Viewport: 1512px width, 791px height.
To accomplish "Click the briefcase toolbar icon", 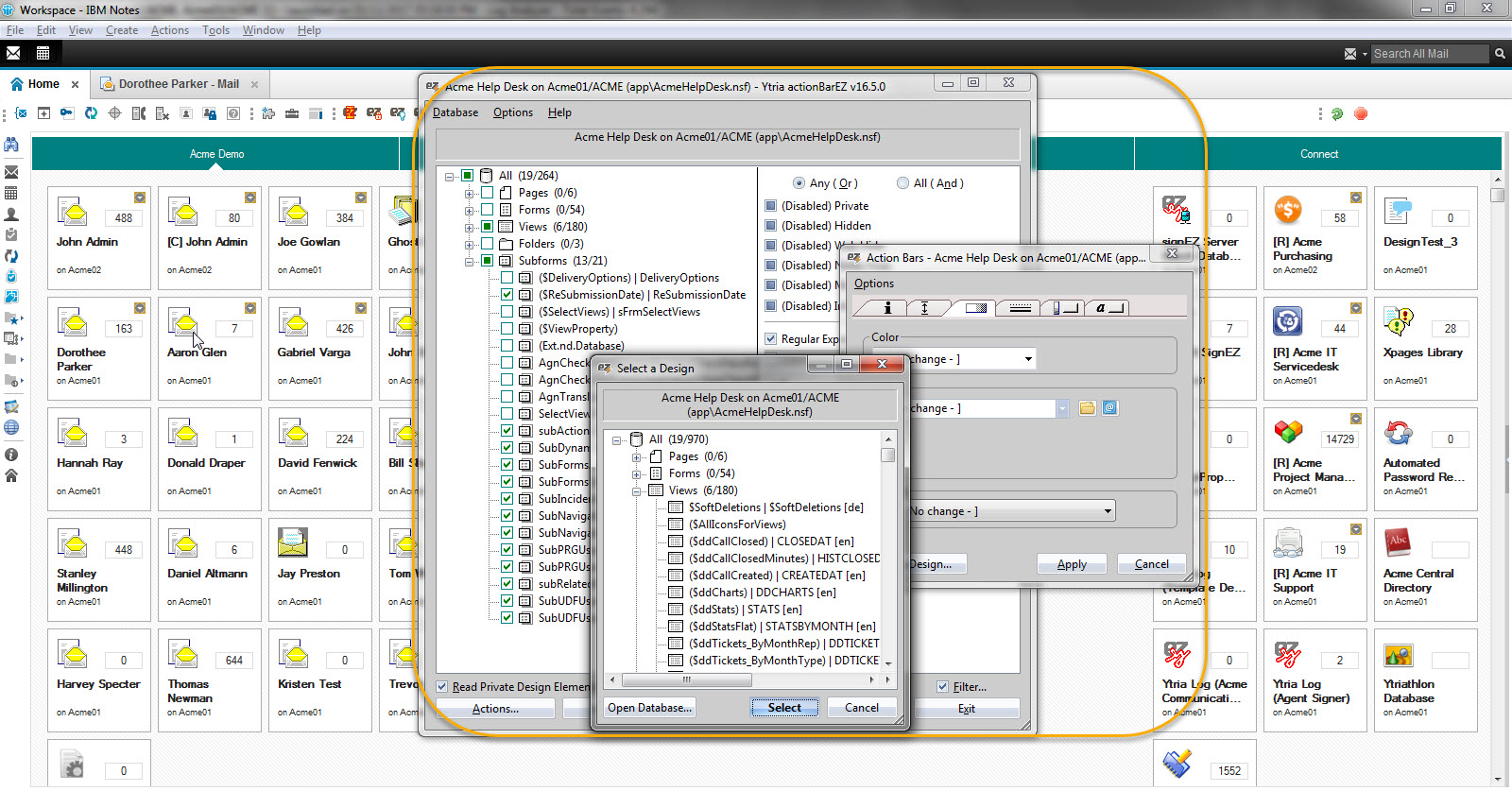I will [x=292, y=113].
